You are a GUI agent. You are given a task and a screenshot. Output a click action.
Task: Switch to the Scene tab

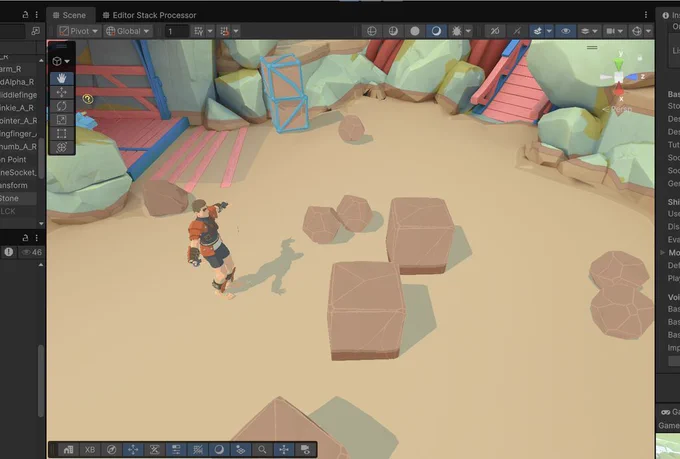coord(69,15)
